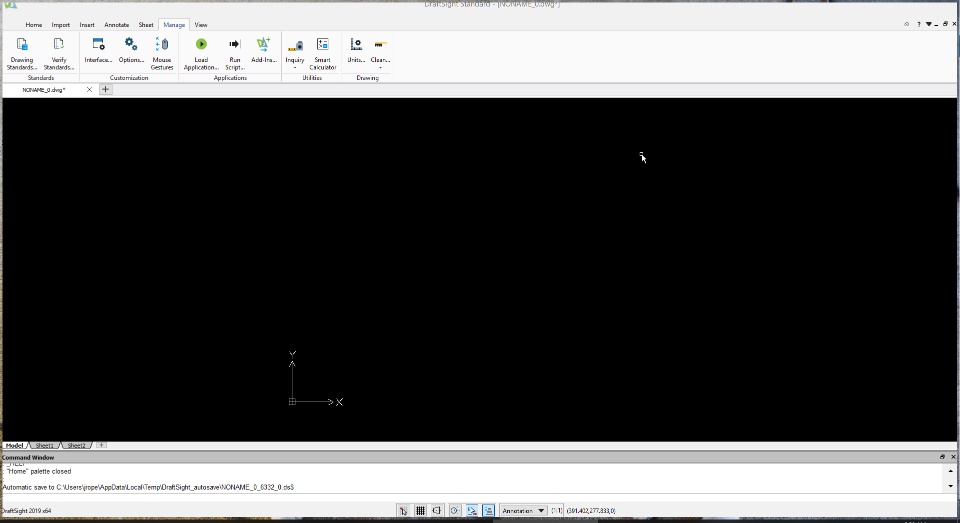Image resolution: width=960 pixels, height=523 pixels.
Task: Select the NONAME_0.dwg document tab
Action: pos(44,89)
